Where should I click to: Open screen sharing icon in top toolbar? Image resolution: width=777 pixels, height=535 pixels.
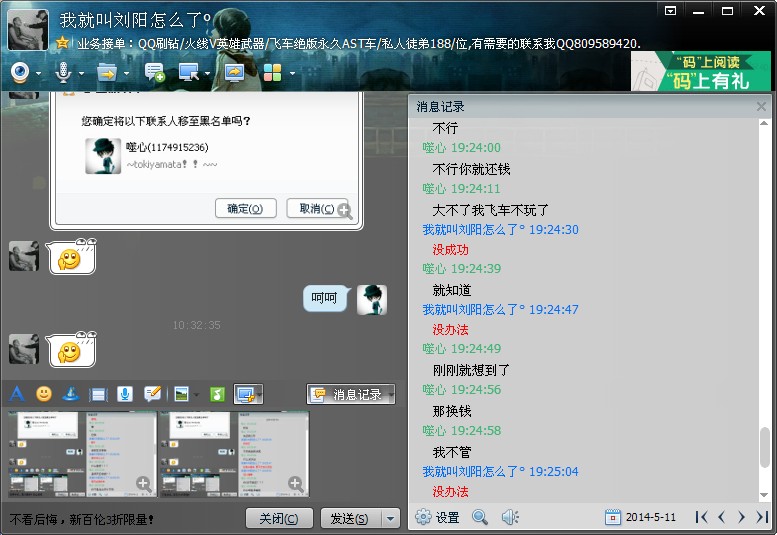234,73
